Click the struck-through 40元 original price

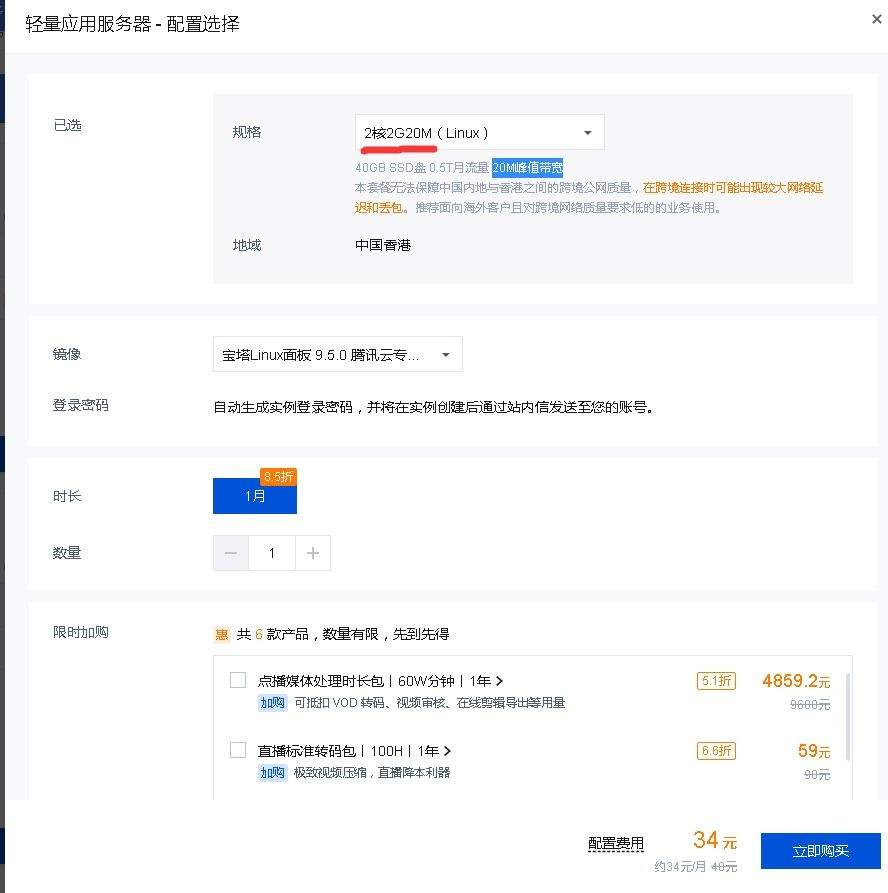click(x=724, y=867)
